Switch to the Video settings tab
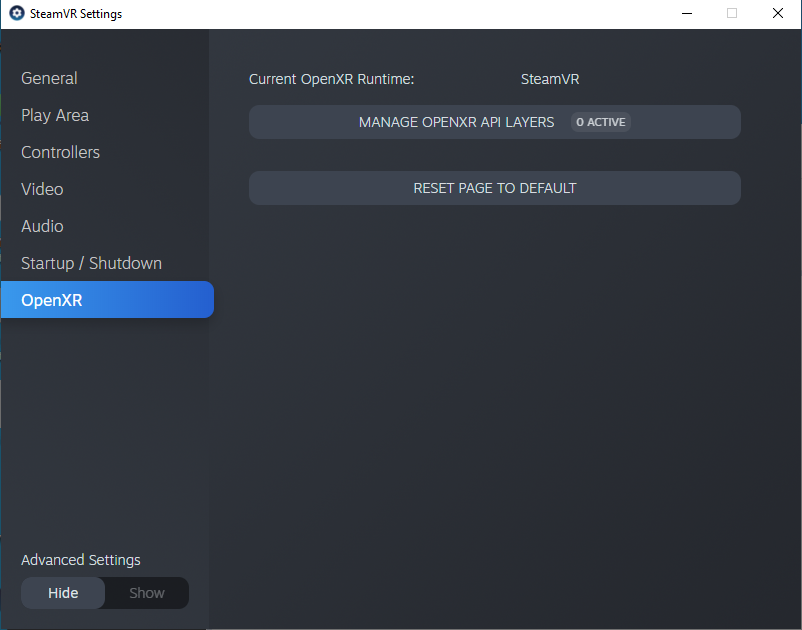The image size is (802, 630). pyautogui.click(x=42, y=189)
